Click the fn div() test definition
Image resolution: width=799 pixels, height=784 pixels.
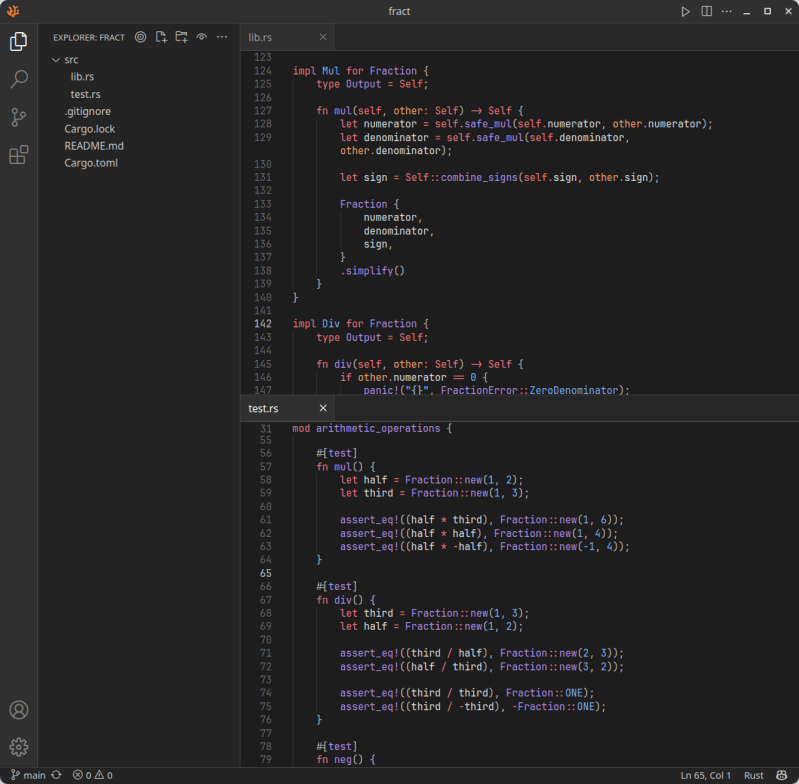pos(345,600)
